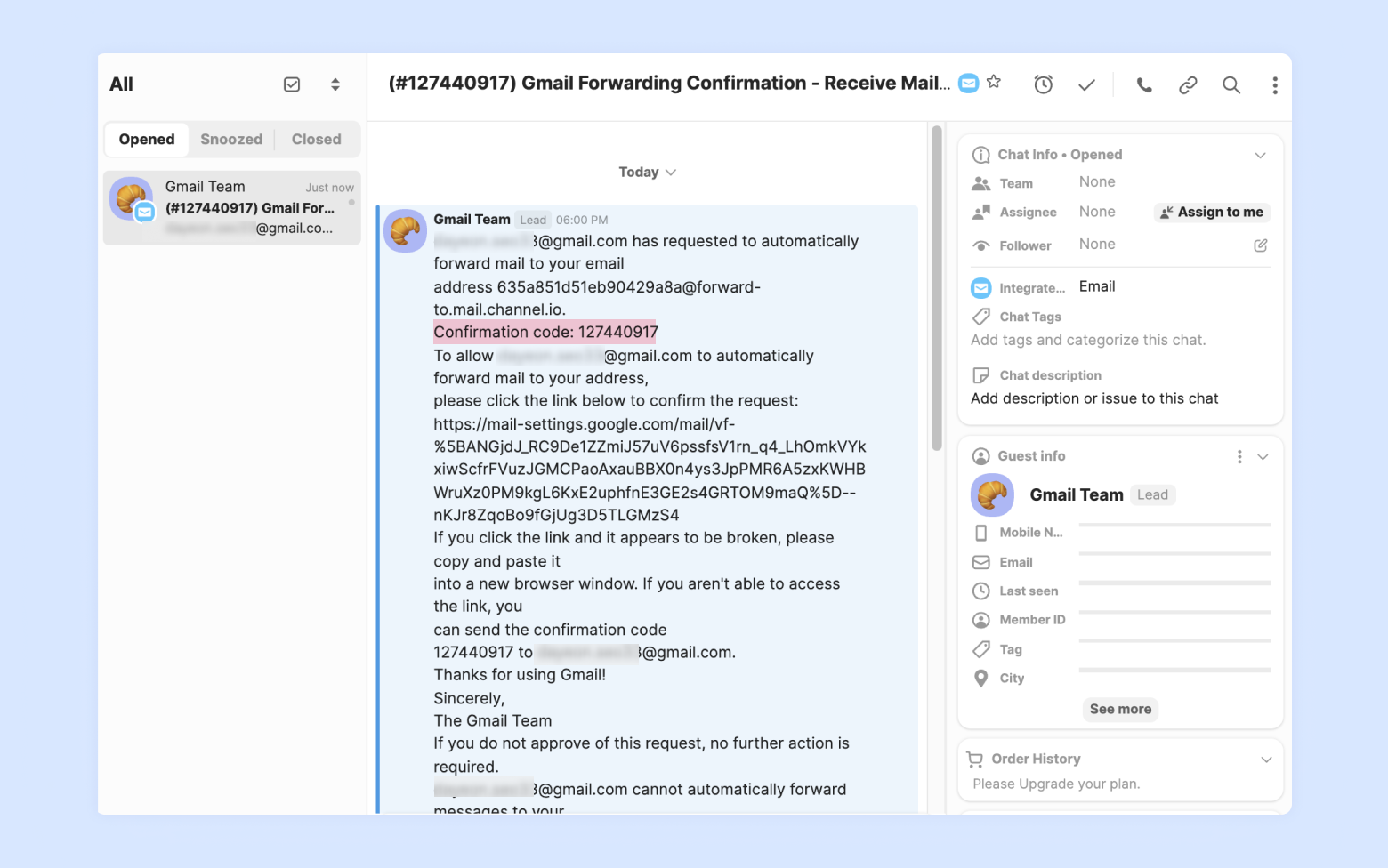This screenshot has height=868, width=1388.
Task: Expand the Order History section
Action: (1266, 759)
